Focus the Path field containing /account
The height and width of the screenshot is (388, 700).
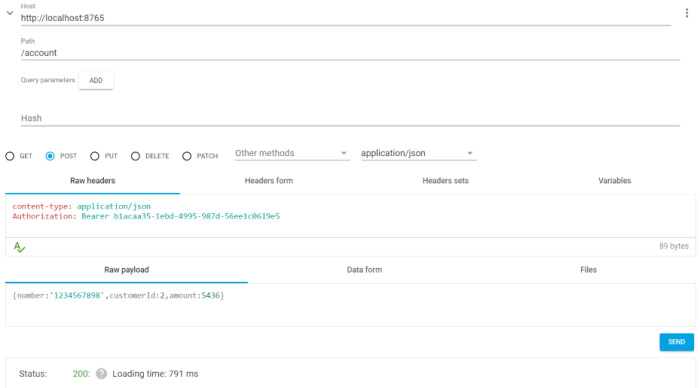click(x=350, y=53)
